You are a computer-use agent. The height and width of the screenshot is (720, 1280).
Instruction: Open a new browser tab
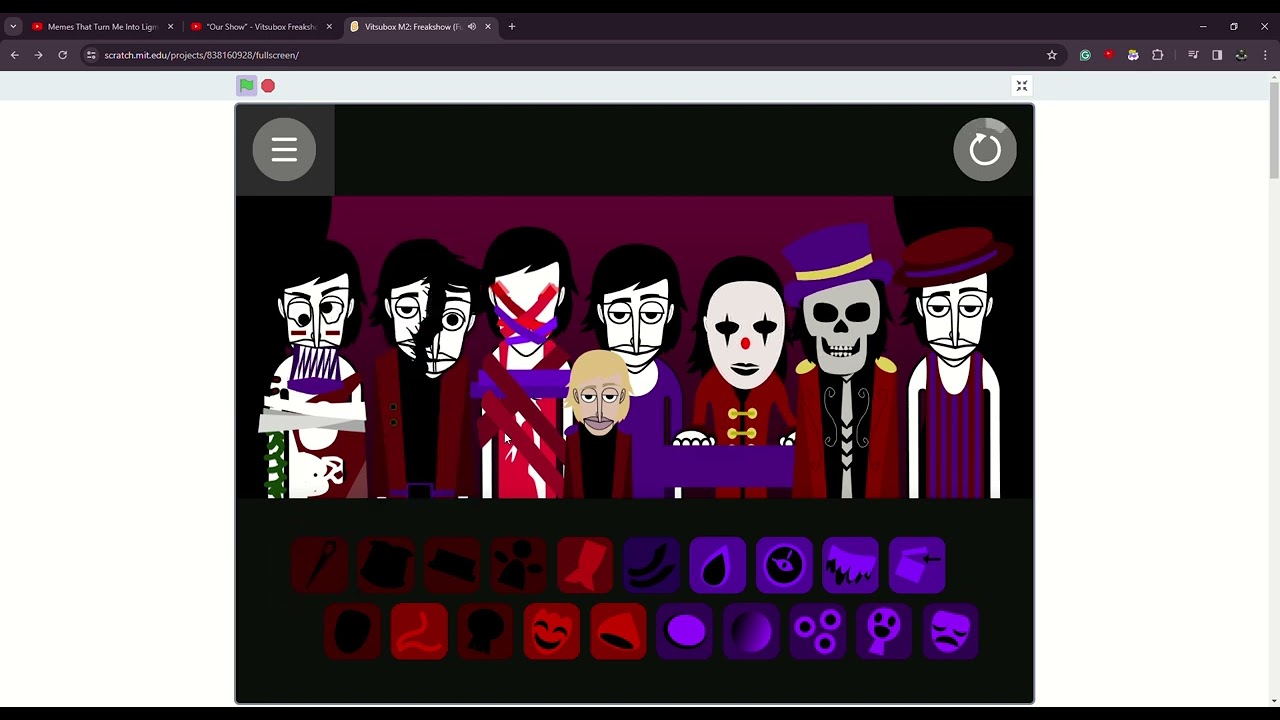(x=512, y=27)
